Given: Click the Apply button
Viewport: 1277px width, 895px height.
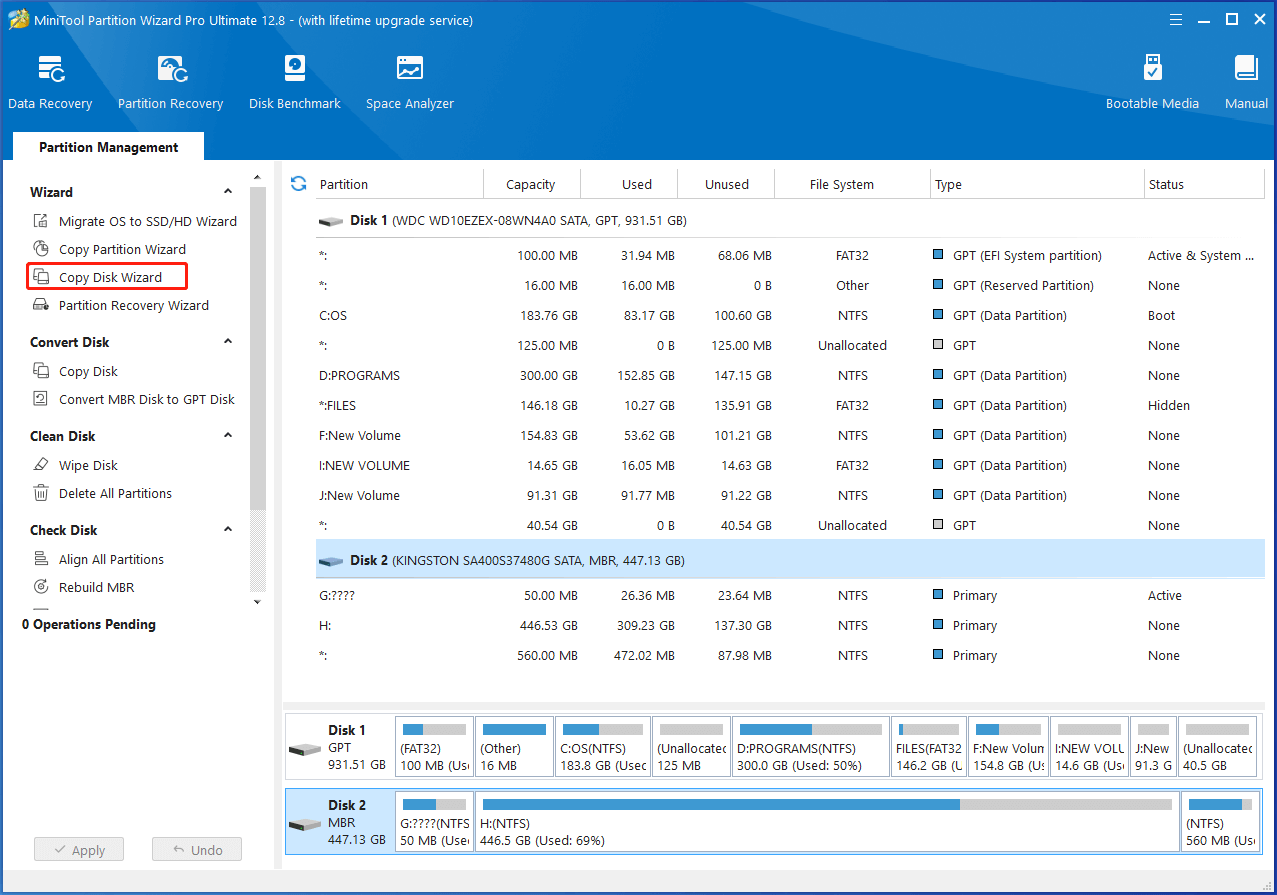Looking at the screenshot, I should [x=78, y=850].
